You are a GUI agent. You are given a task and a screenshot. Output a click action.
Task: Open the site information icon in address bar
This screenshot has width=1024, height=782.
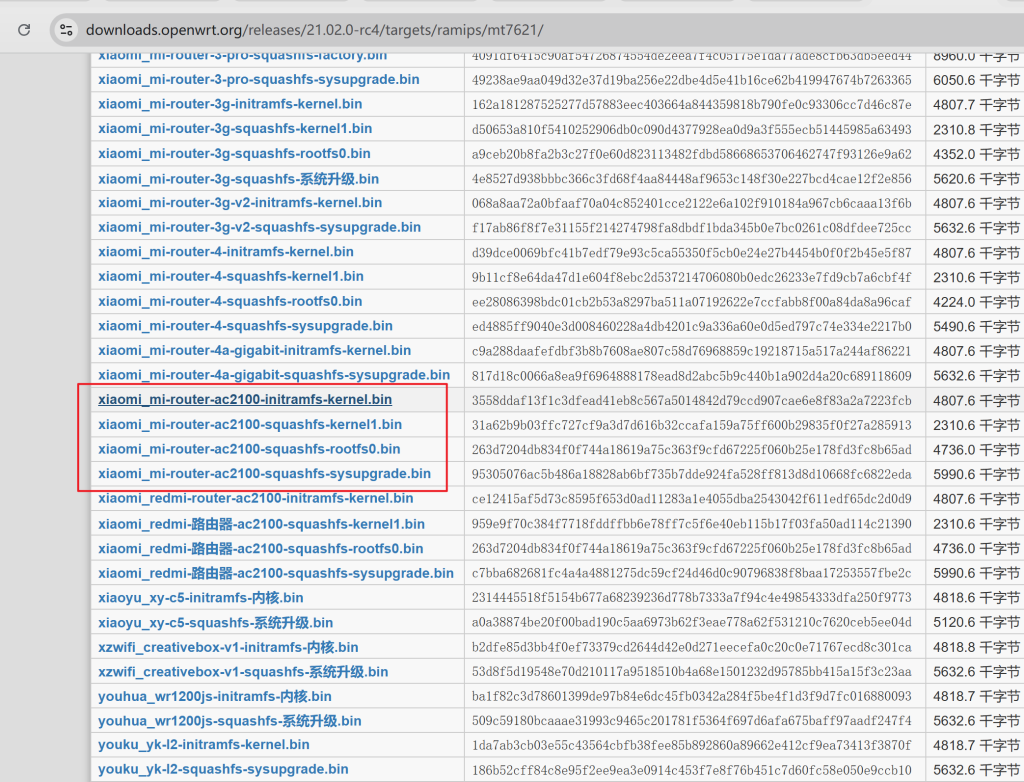(x=67, y=30)
